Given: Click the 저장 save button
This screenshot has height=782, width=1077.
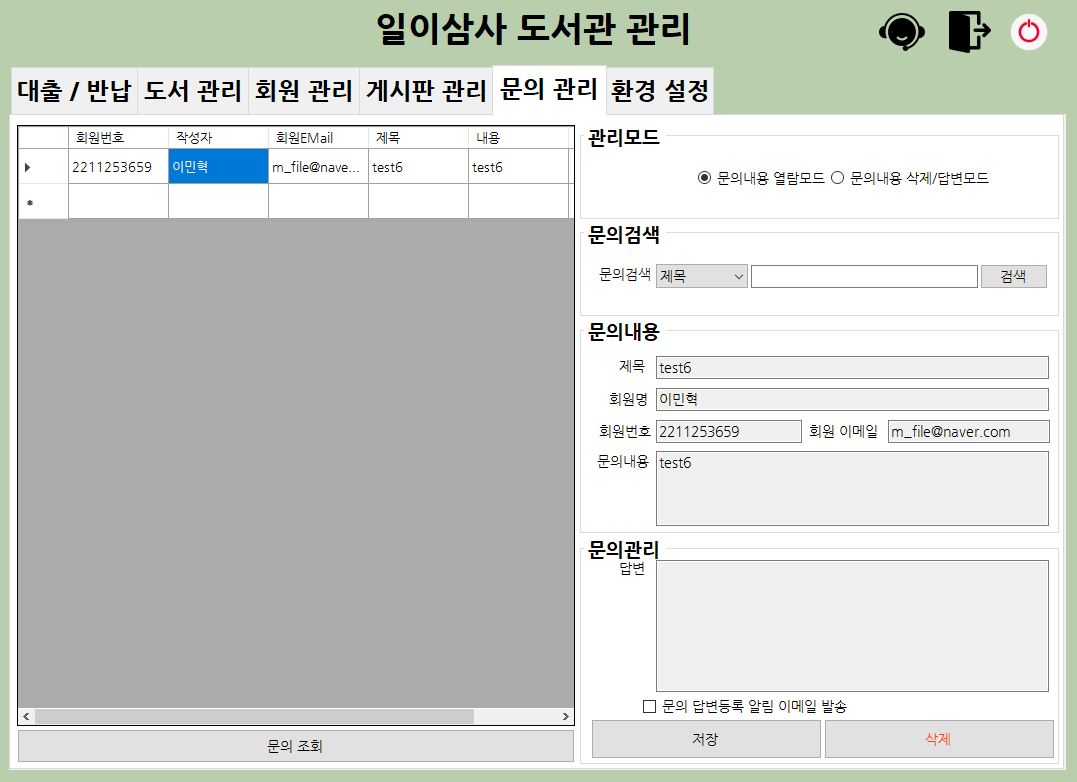Looking at the screenshot, I should pos(705,739).
